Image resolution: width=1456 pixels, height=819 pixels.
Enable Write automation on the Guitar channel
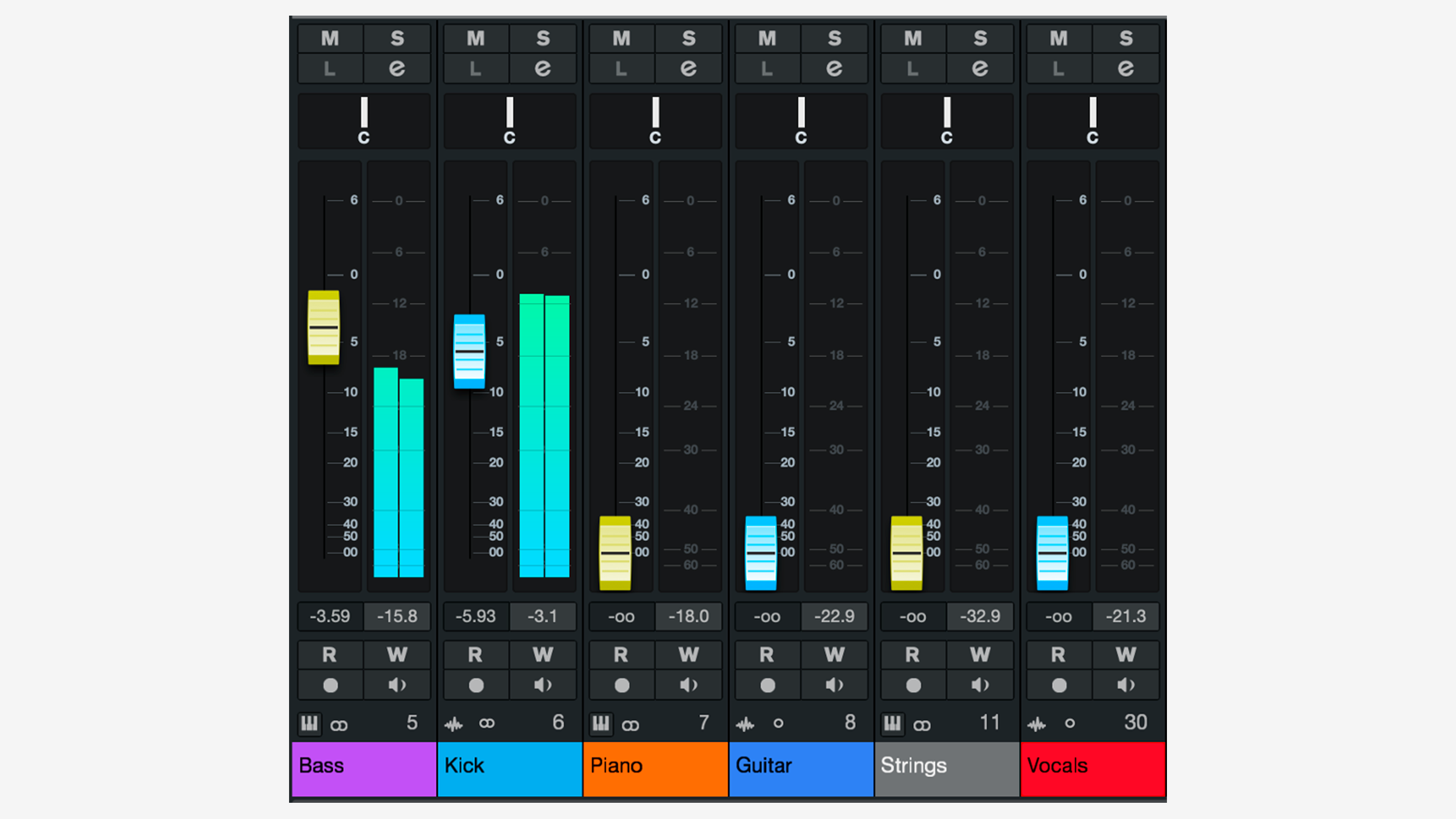pyautogui.click(x=835, y=654)
